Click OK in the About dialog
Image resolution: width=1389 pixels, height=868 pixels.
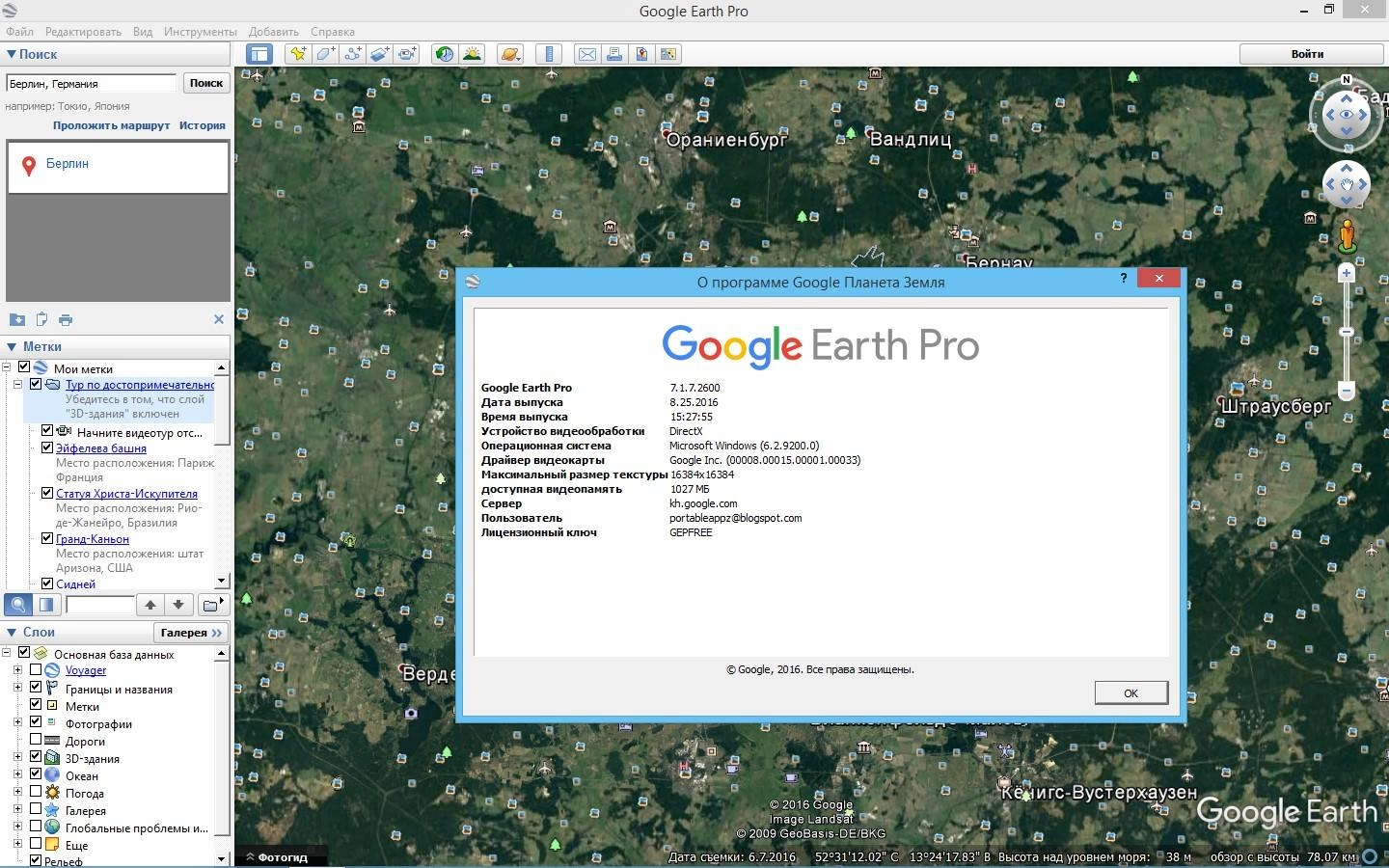pos(1130,692)
